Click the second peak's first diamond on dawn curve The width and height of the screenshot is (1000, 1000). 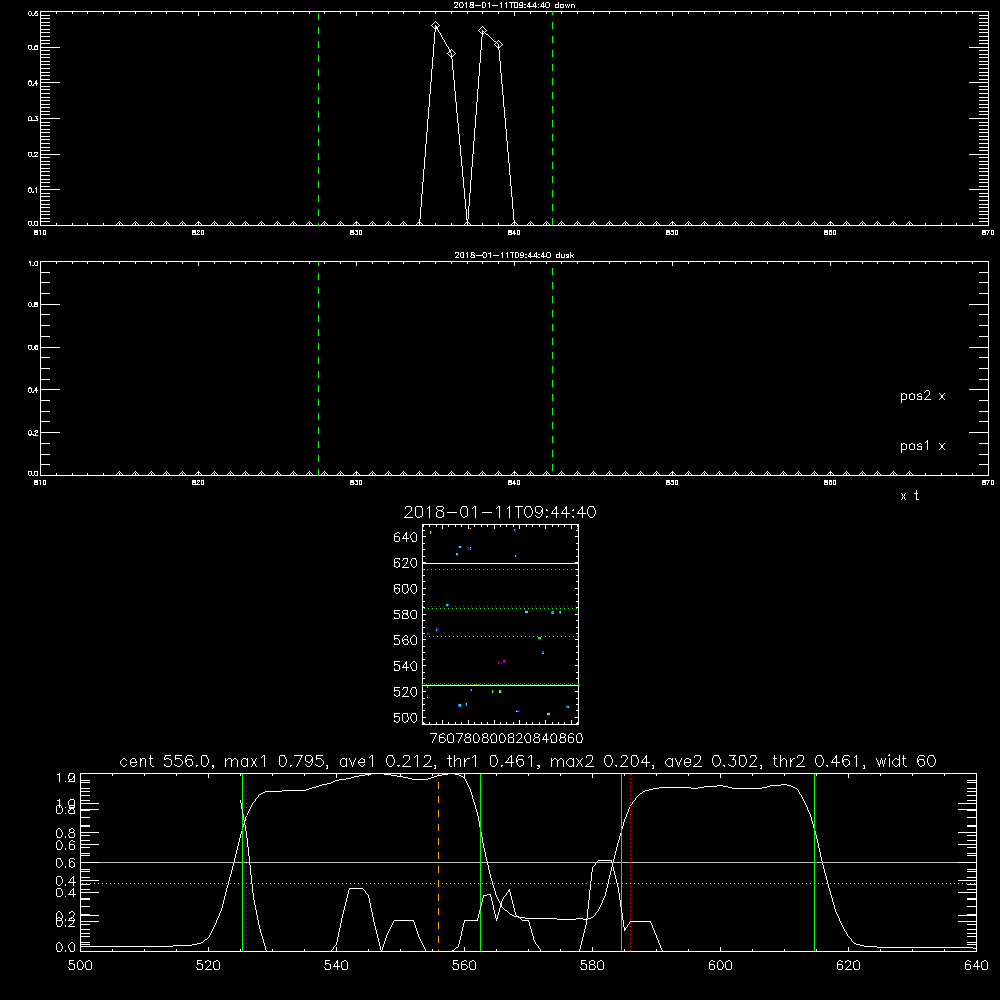pyautogui.click(x=483, y=31)
